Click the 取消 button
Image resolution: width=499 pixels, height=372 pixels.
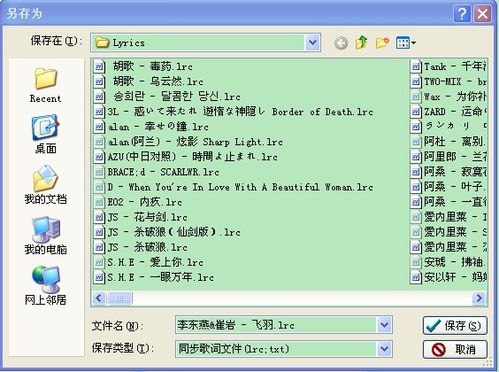(455, 349)
